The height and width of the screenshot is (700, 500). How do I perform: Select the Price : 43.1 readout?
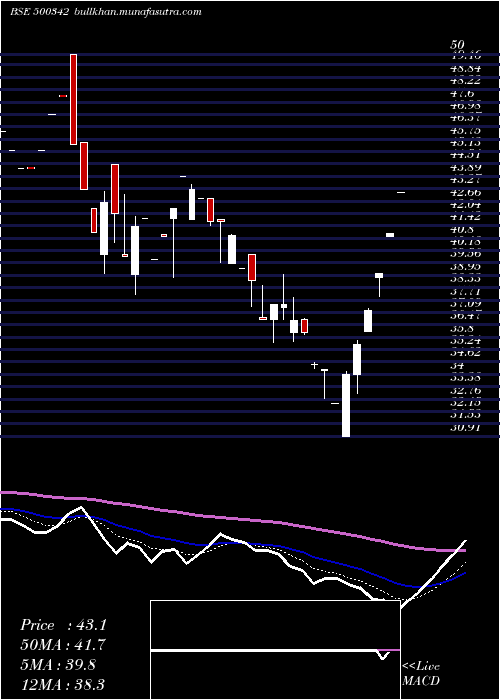pyautogui.click(x=63, y=625)
